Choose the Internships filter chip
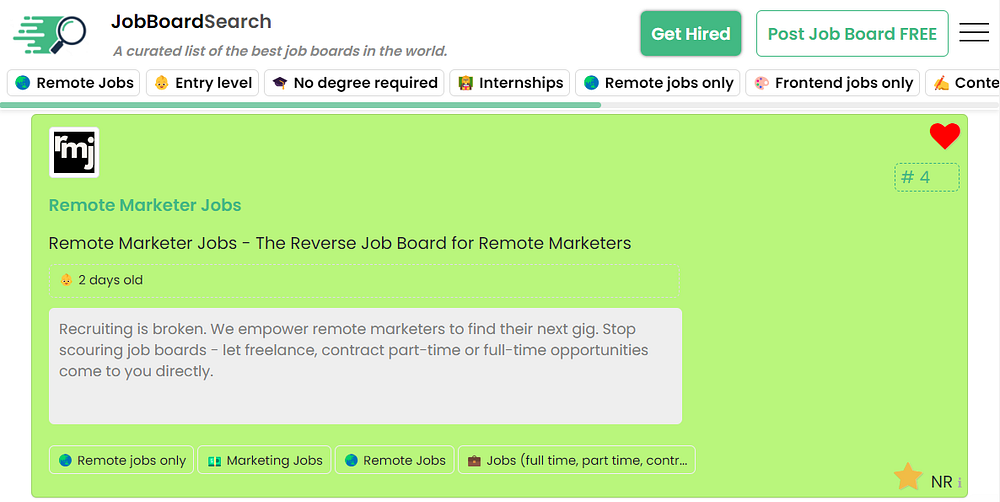This screenshot has width=1000, height=502. [x=510, y=83]
